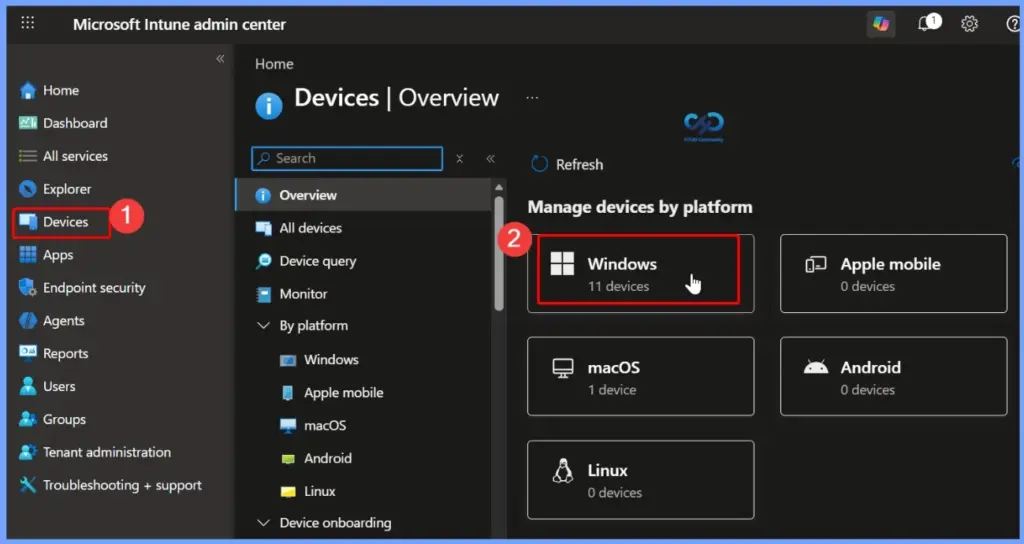Click the Devices icon in sidebar
This screenshot has width=1024, height=544.
pos(27,222)
